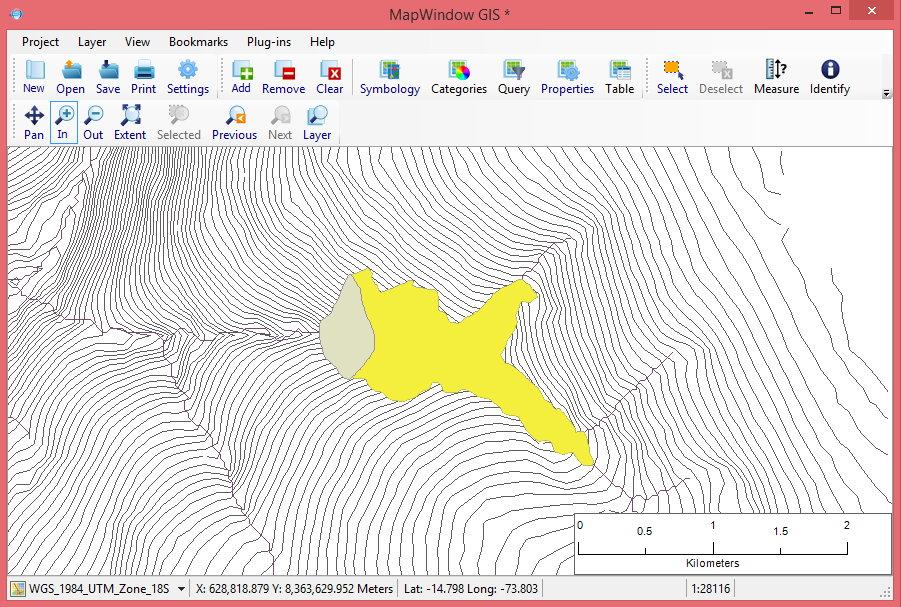Image resolution: width=901 pixels, height=607 pixels.
Task: Open the Bookmarks menu
Action: [198, 42]
